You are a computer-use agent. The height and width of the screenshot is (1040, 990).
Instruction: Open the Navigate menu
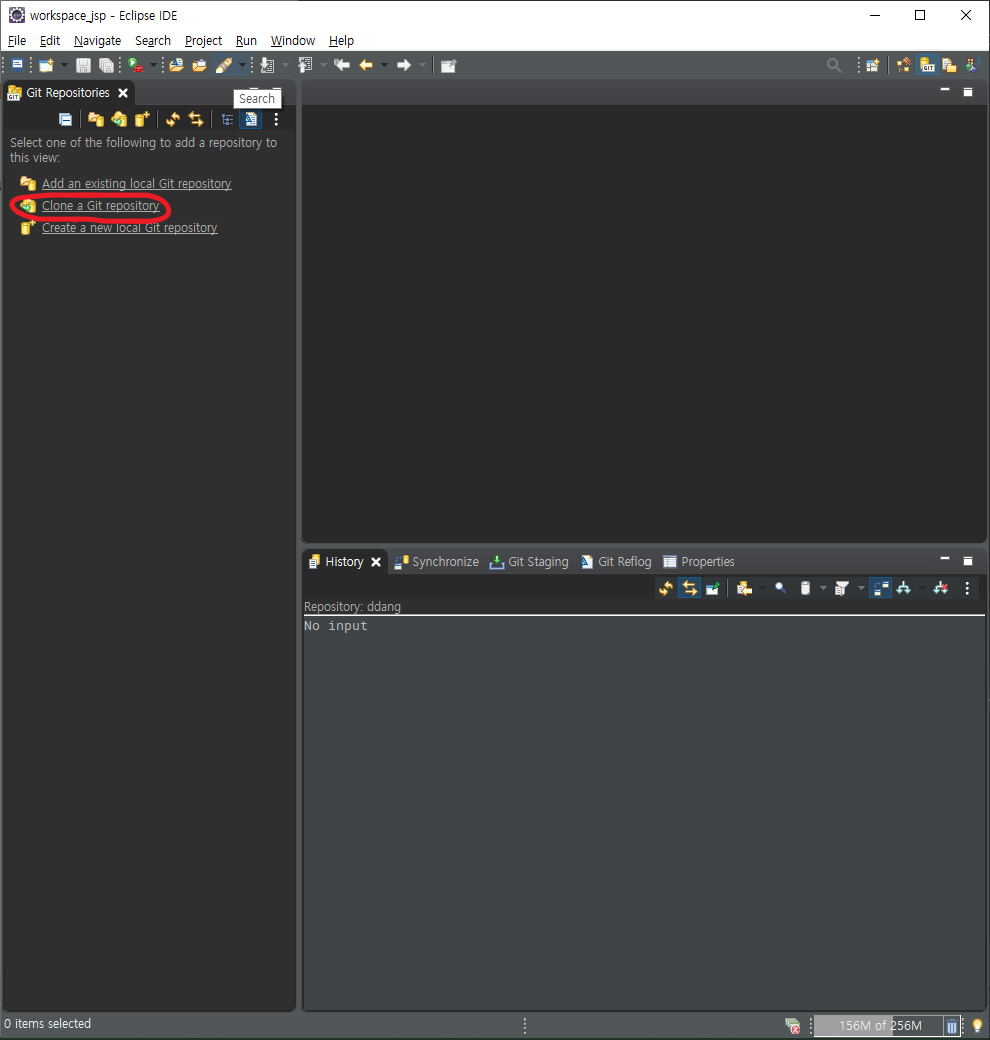coord(97,40)
